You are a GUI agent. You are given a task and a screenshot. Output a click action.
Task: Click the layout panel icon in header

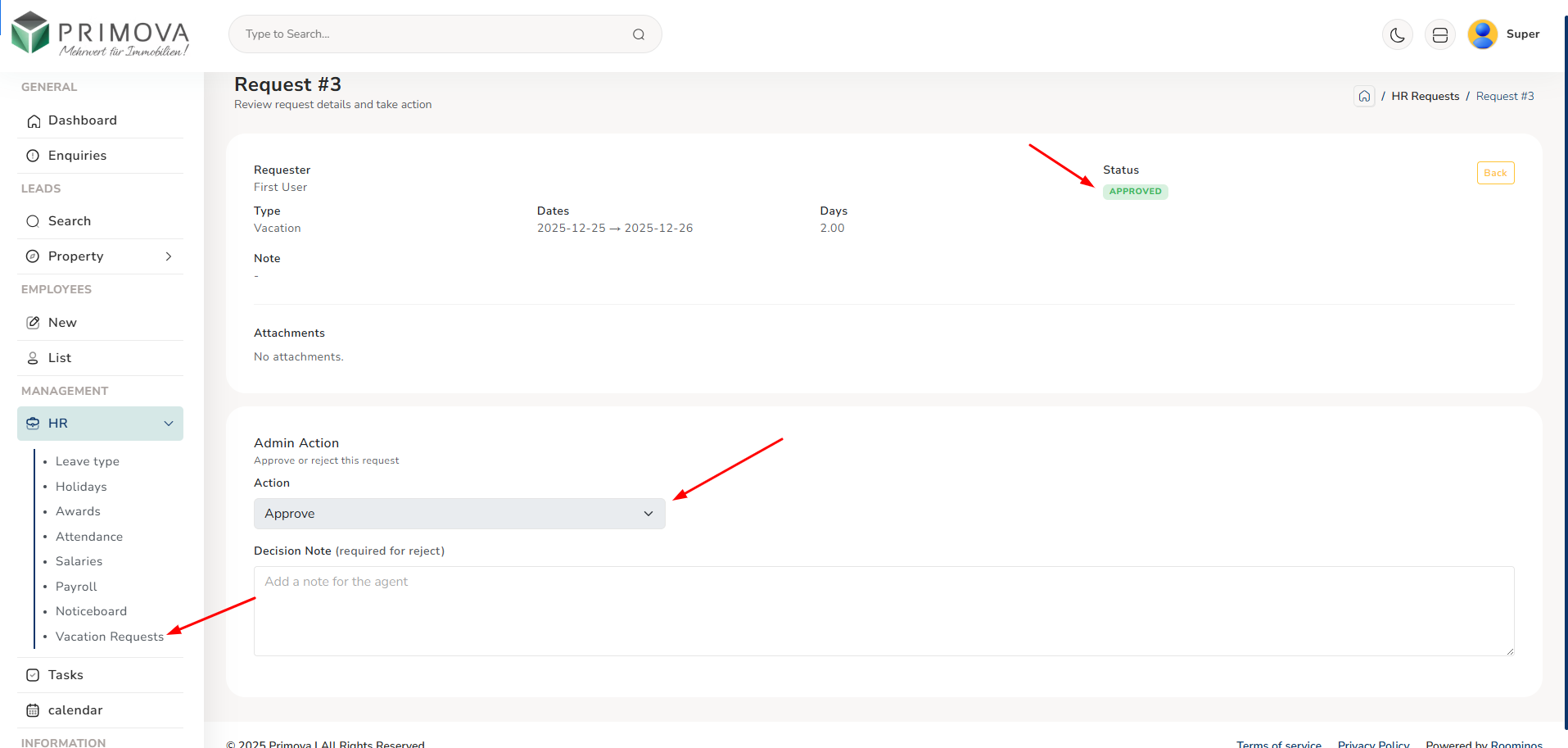coord(1439,34)
